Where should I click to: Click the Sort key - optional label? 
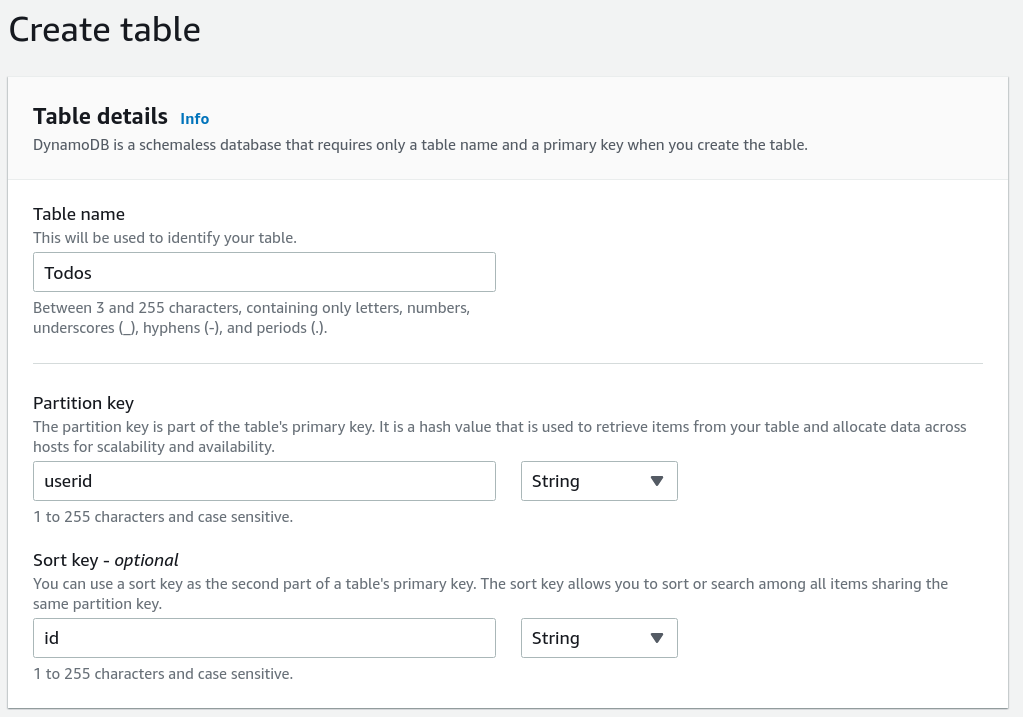pyautogui.click(x=106, y=560)
